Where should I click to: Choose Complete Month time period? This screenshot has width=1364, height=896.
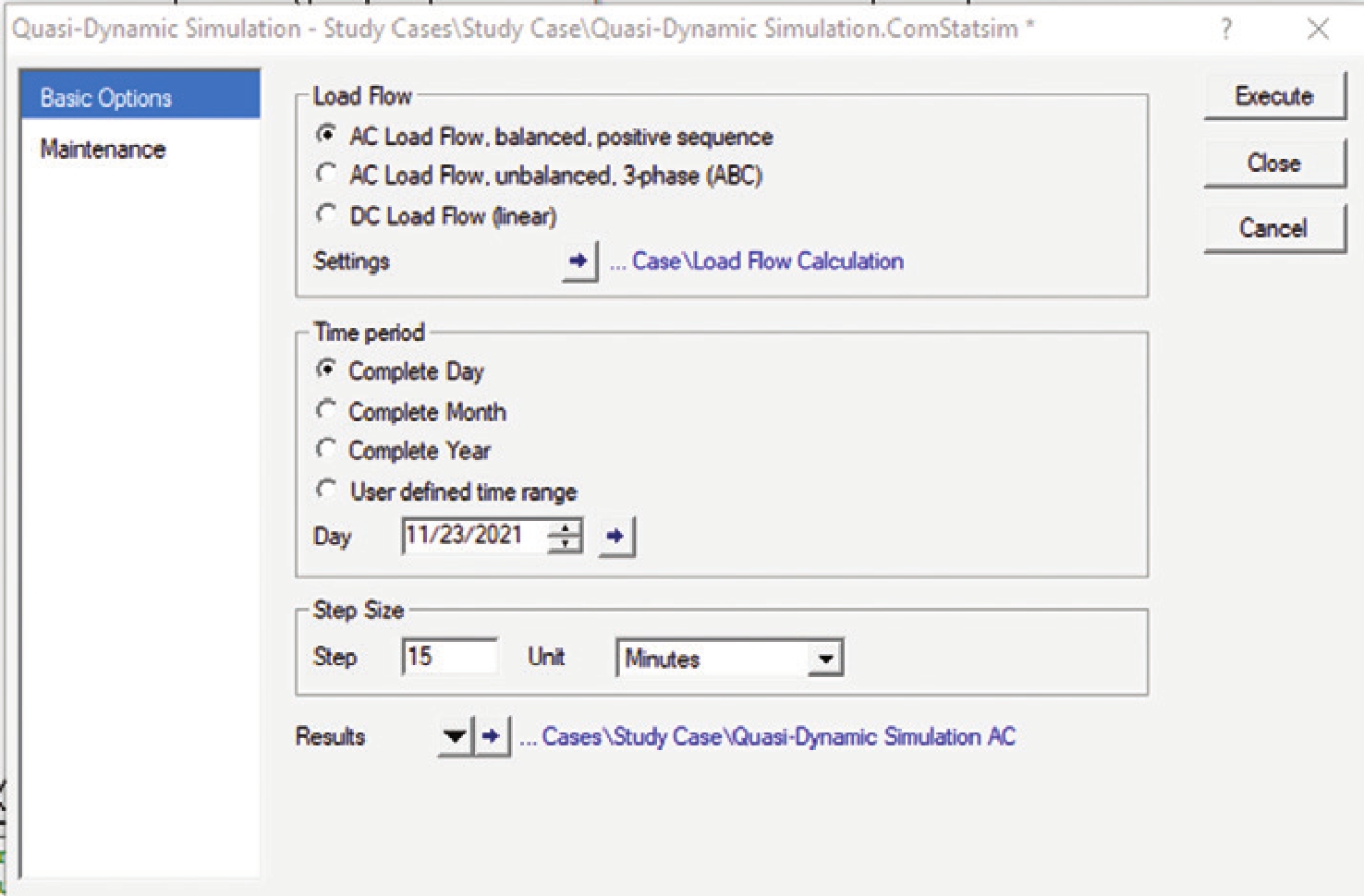pyautogui.click(x=326, y=410)
